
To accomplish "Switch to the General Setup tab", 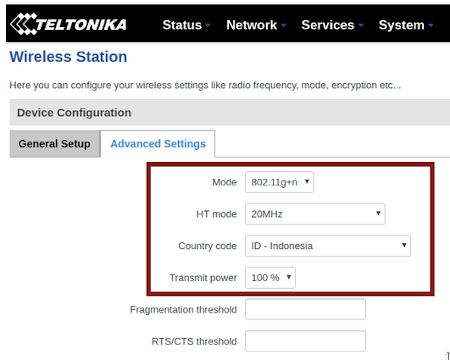I will (55, 144).
